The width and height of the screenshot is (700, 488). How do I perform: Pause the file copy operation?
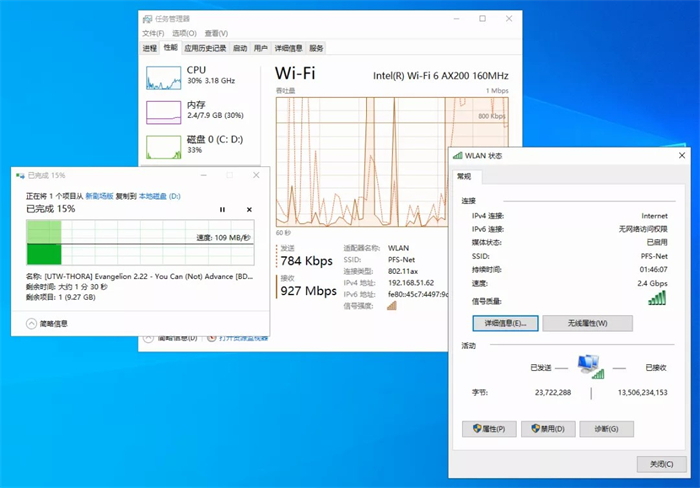point(222,209)
